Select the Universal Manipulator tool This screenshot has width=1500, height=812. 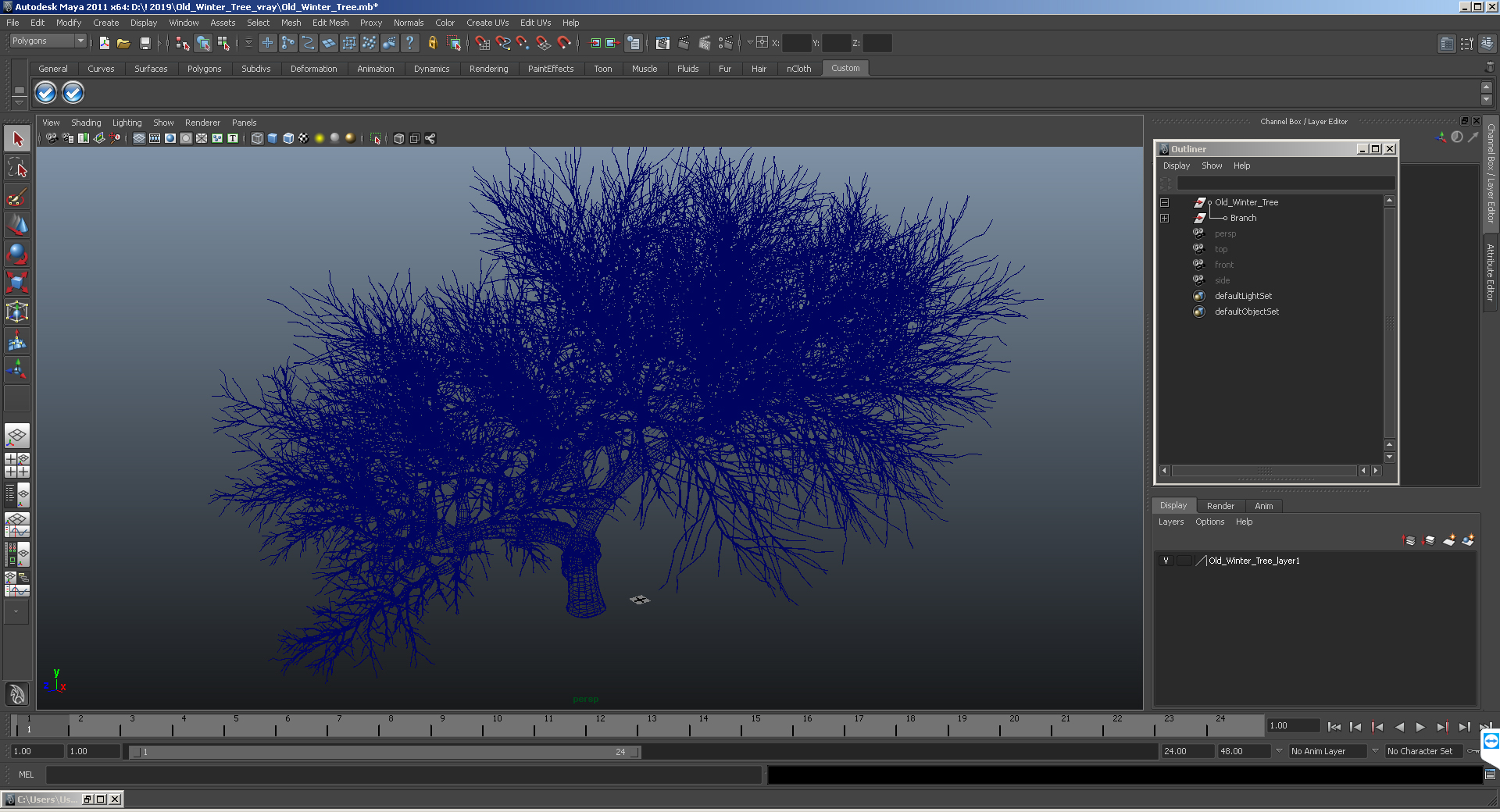pos(17,312)
